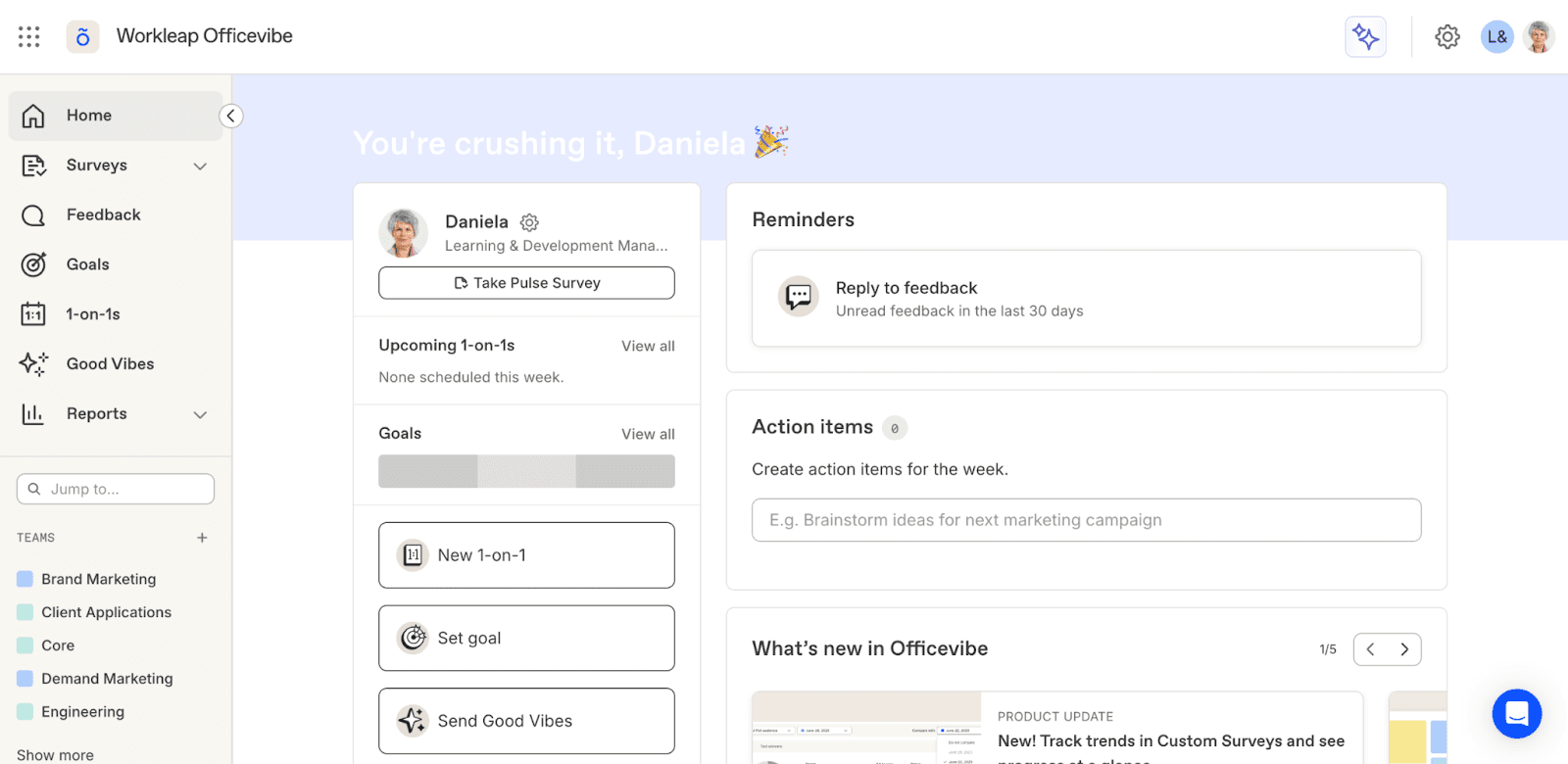Image resolution: width=1568 pixels, height=764 pixels.
Task: View all upcoming 1-on-1s
Action: 648,346
